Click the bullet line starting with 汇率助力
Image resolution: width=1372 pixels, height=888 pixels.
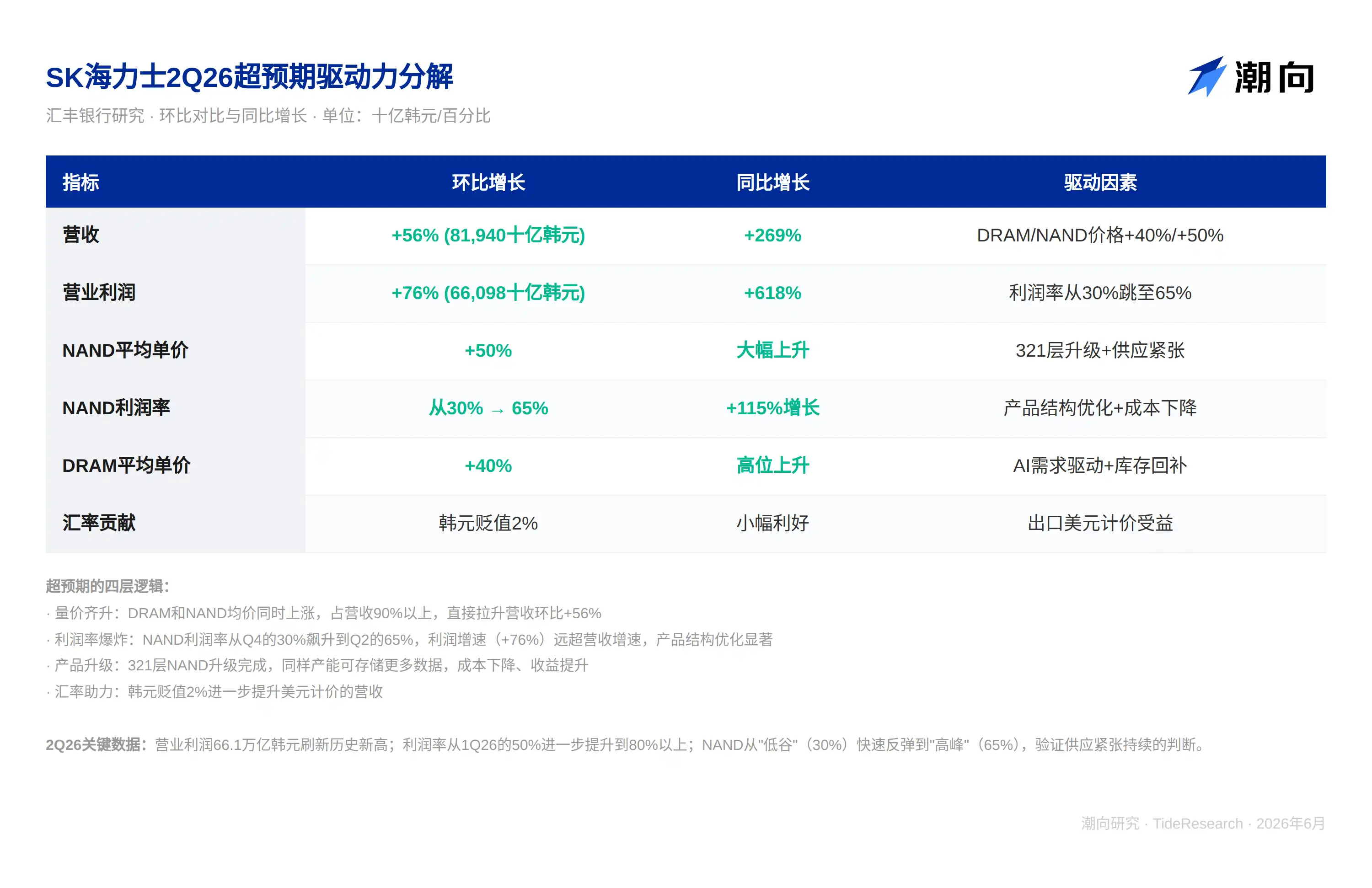pos(214,691)
